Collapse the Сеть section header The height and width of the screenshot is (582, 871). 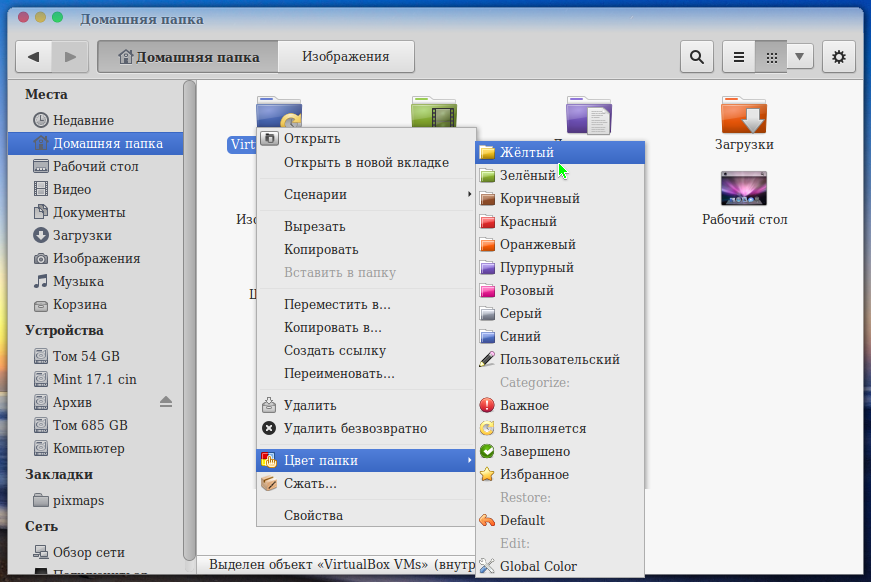pyautogui.click(x=41, y=526)
